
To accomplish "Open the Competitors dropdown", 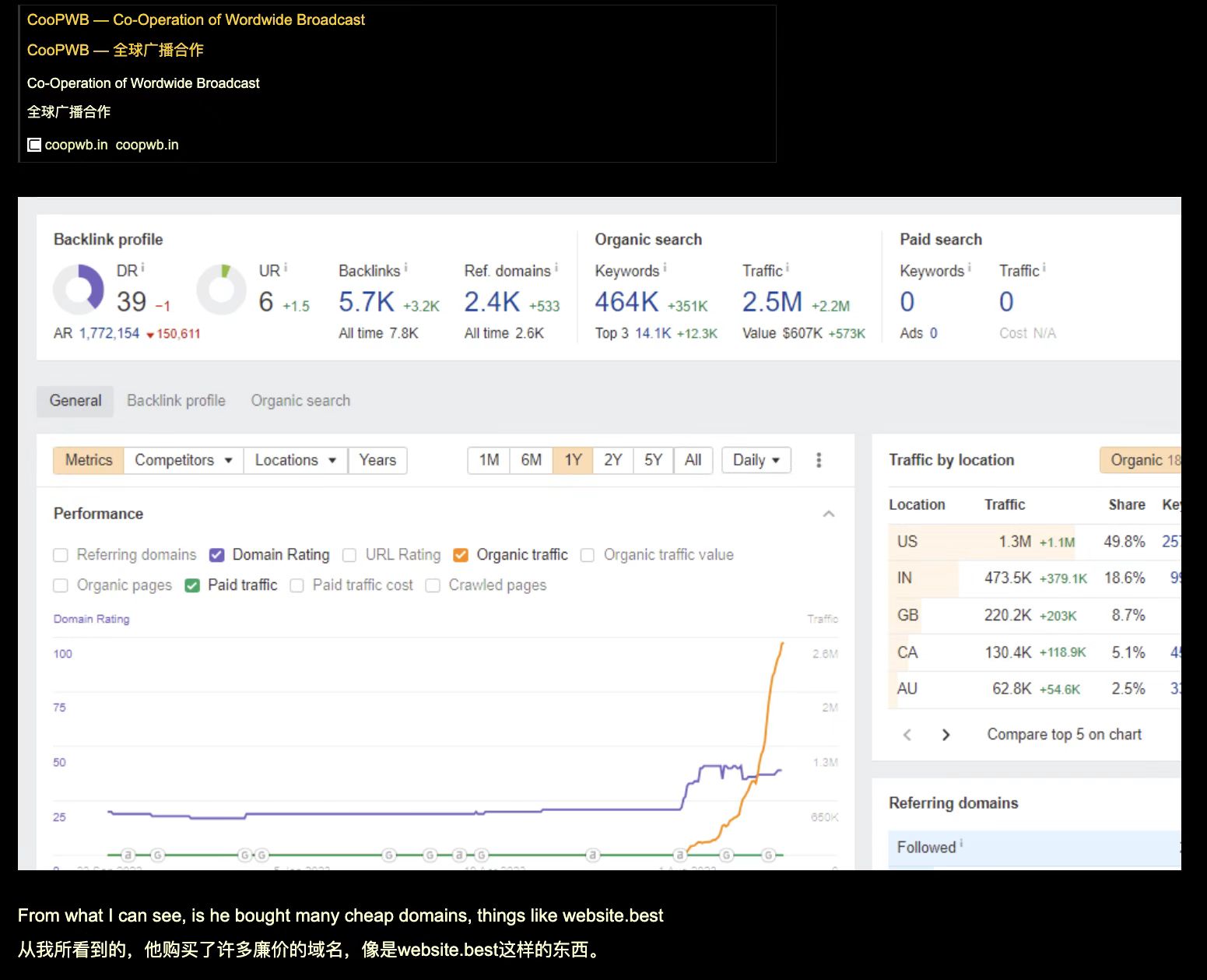I will click(x=184, y=460).
